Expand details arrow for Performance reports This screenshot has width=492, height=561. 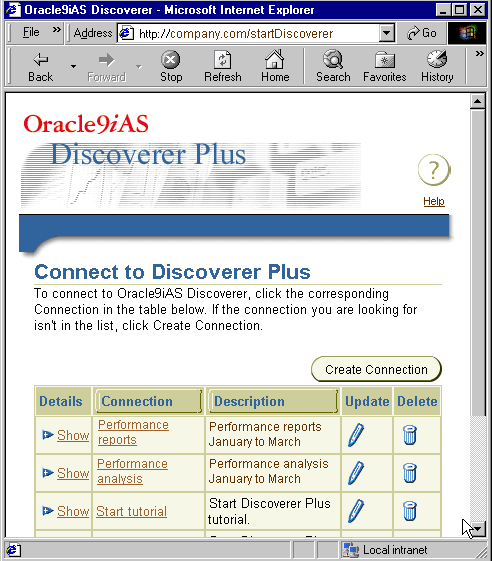[48, 435]
